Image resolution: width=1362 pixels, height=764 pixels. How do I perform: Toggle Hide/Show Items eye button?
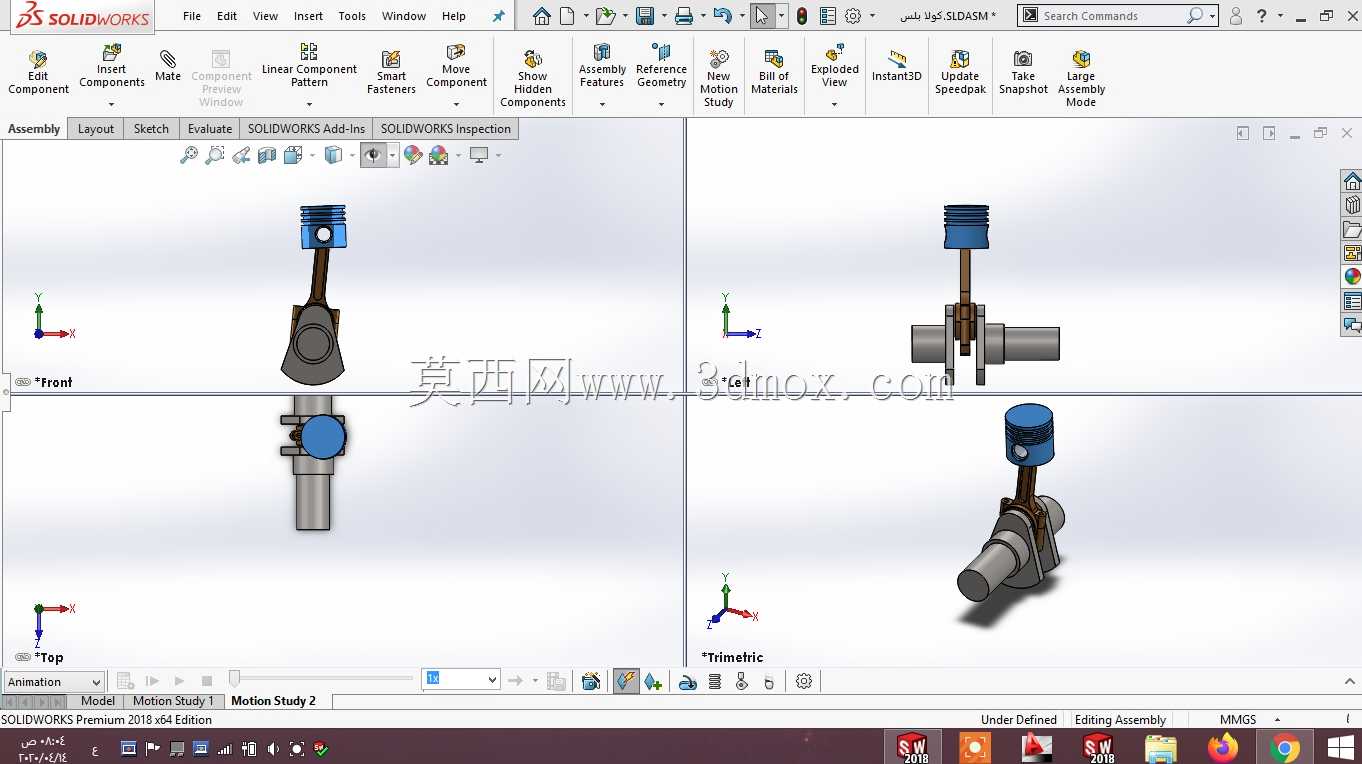[373, 155]
